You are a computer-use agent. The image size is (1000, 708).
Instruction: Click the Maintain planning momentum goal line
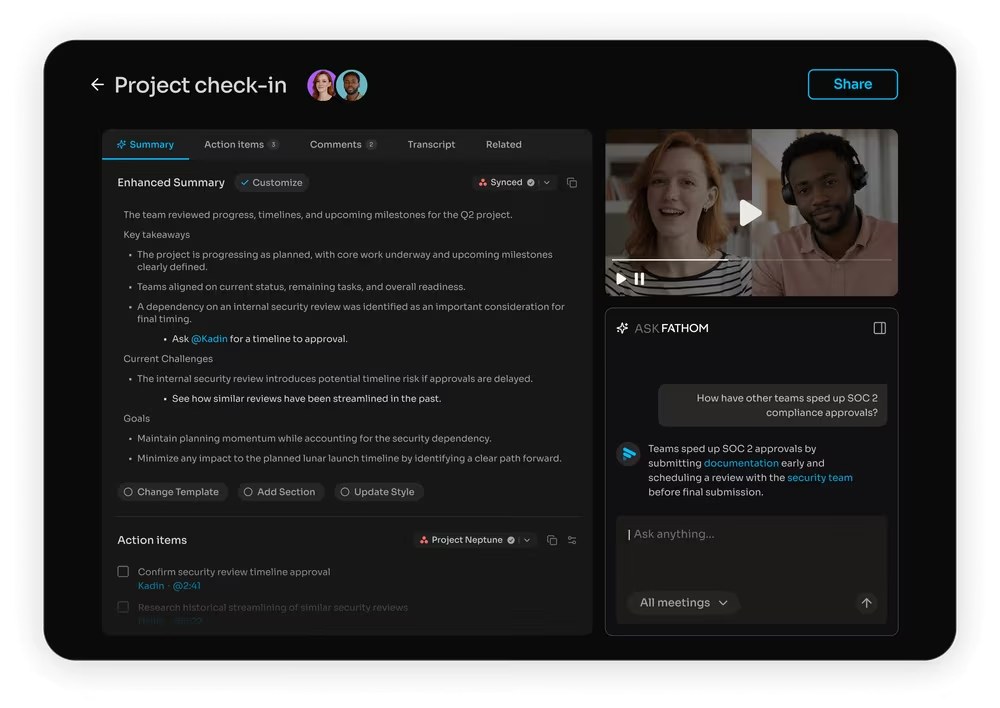point(314,438)
